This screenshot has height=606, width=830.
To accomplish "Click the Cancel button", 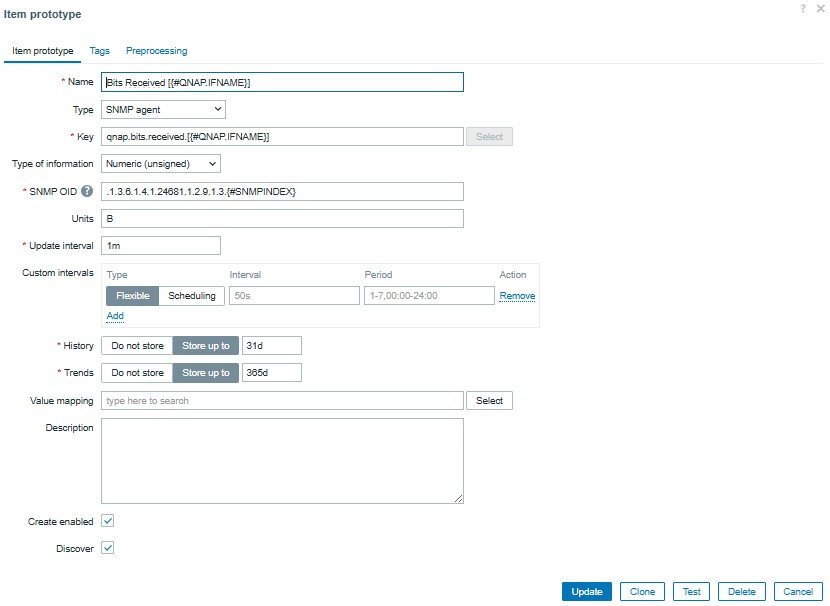I will 798,592.
